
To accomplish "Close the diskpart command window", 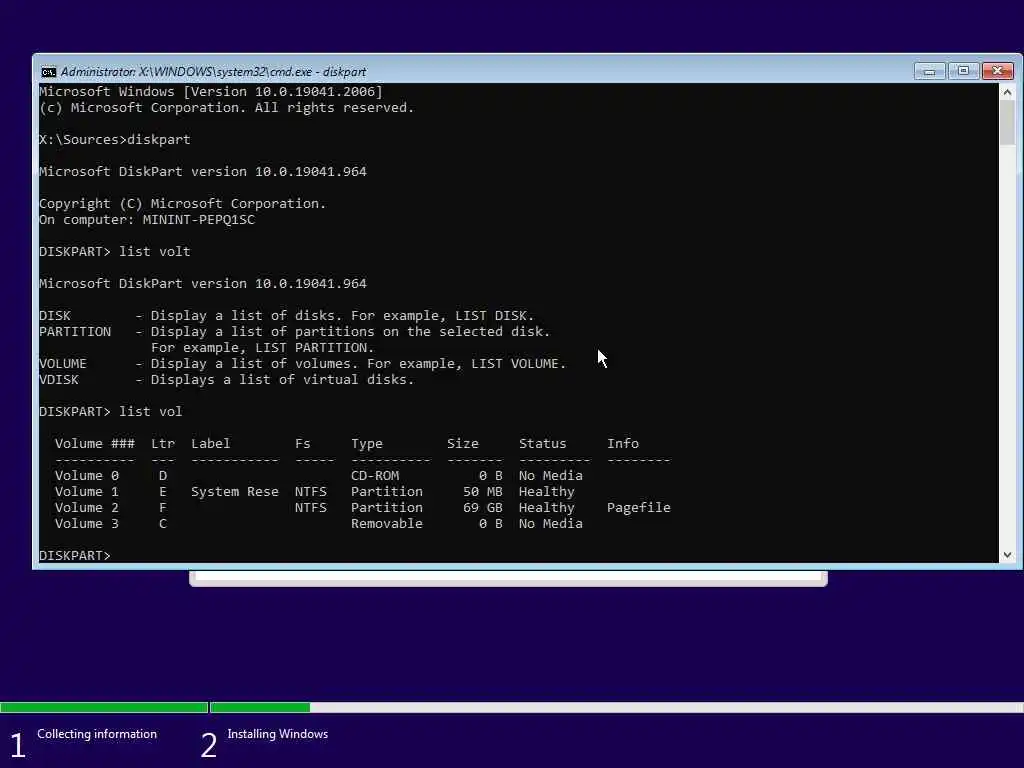I will [x=998, y=71].
